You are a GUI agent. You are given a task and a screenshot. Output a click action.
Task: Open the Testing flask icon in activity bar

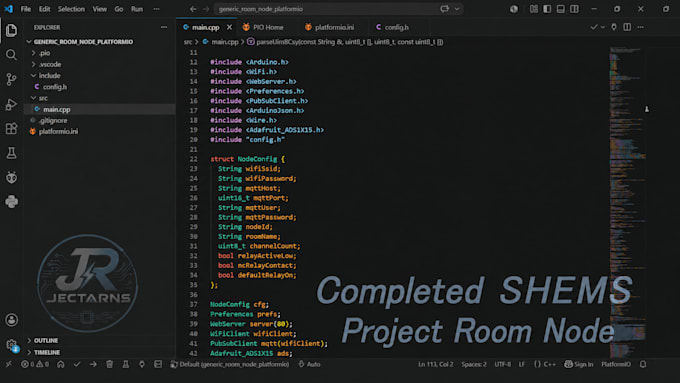coord(12,153)
